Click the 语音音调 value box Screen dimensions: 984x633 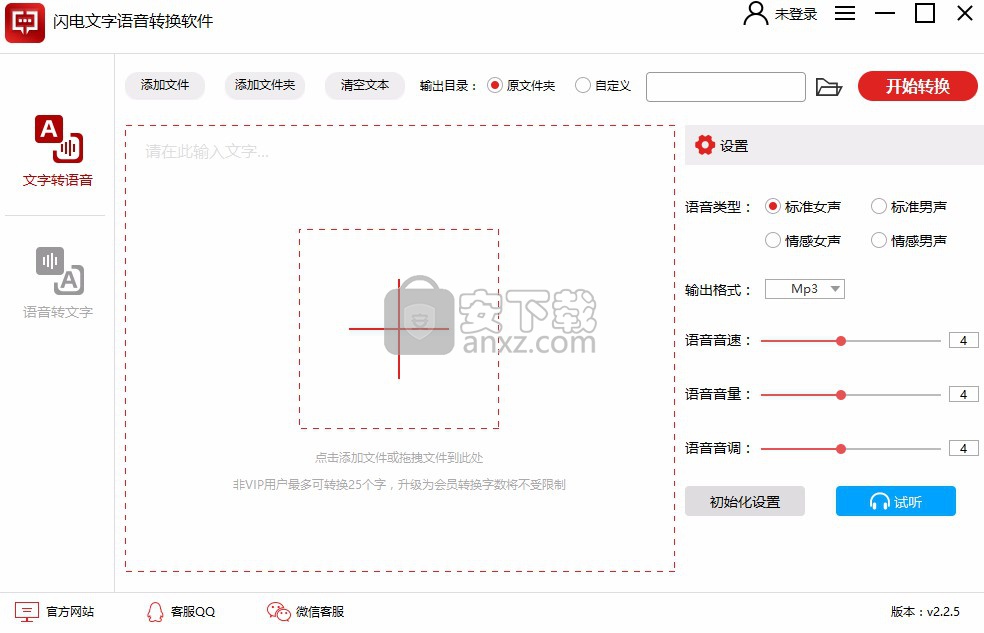point(963,449)
